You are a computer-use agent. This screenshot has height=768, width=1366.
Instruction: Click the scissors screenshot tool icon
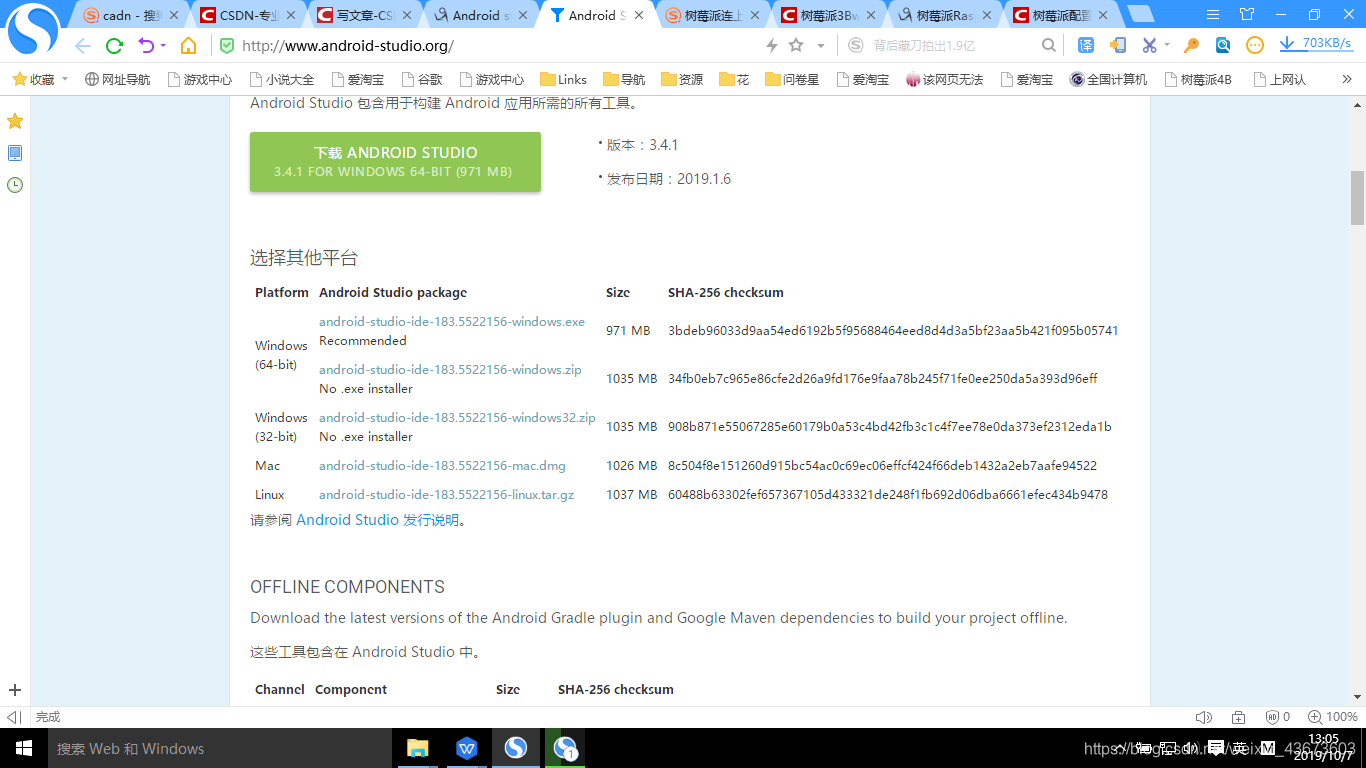pyautogui.click(x=1149, y=46)
